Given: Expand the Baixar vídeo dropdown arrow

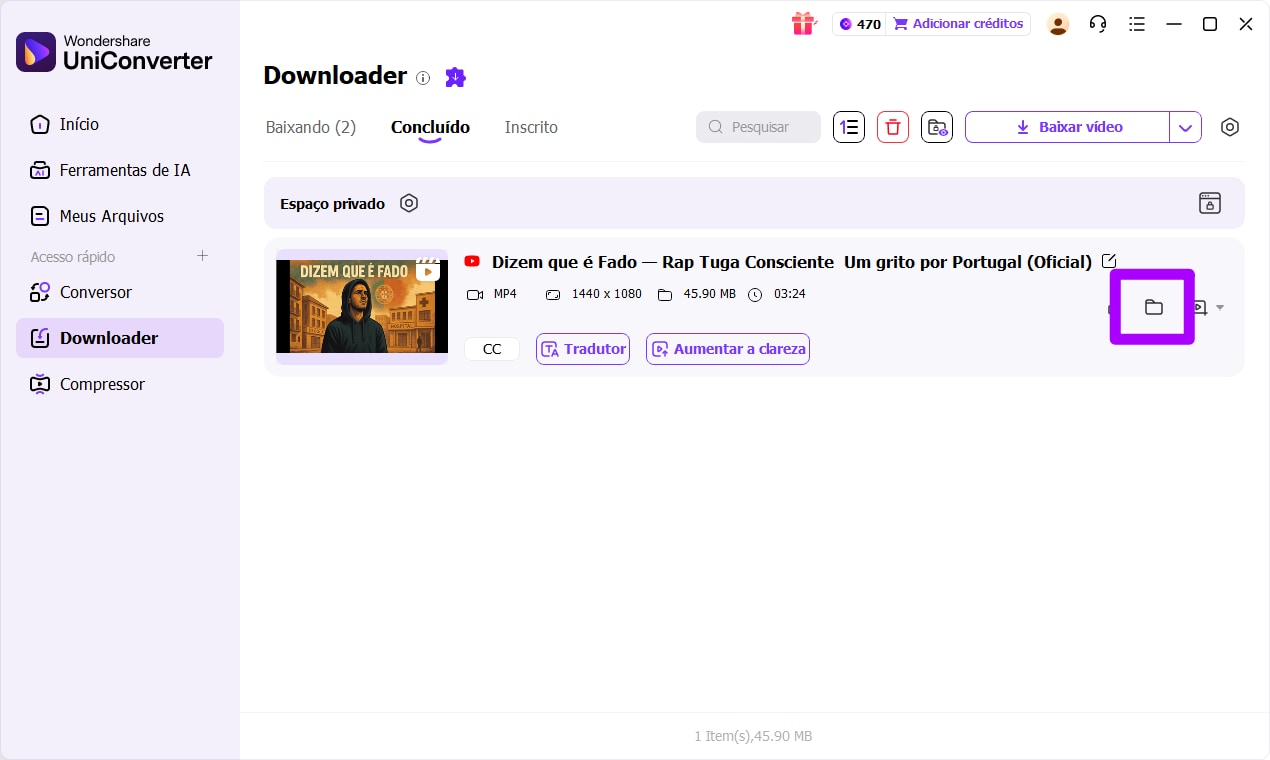Looking at the screenshot, I should (1185, 127).
